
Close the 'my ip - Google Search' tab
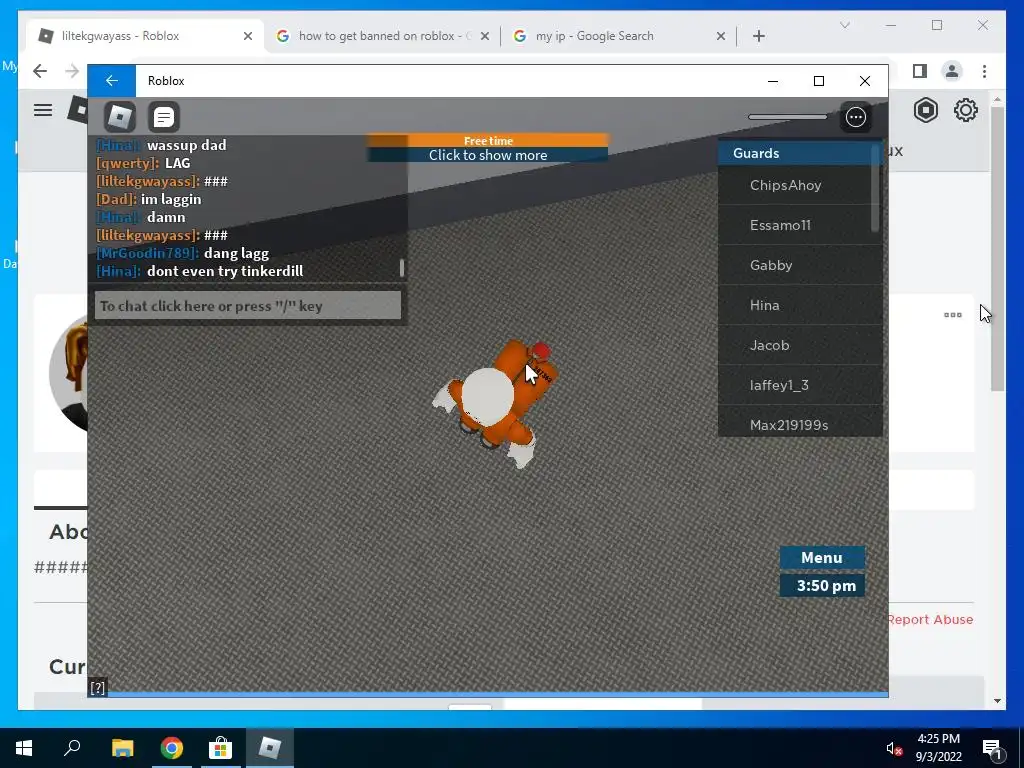720,36
